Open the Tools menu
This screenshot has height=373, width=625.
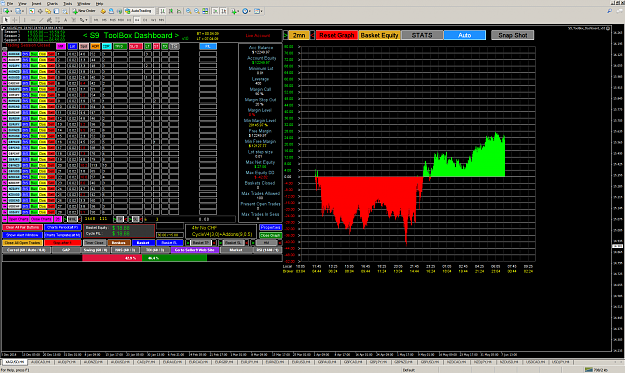(x=68, y=4)
